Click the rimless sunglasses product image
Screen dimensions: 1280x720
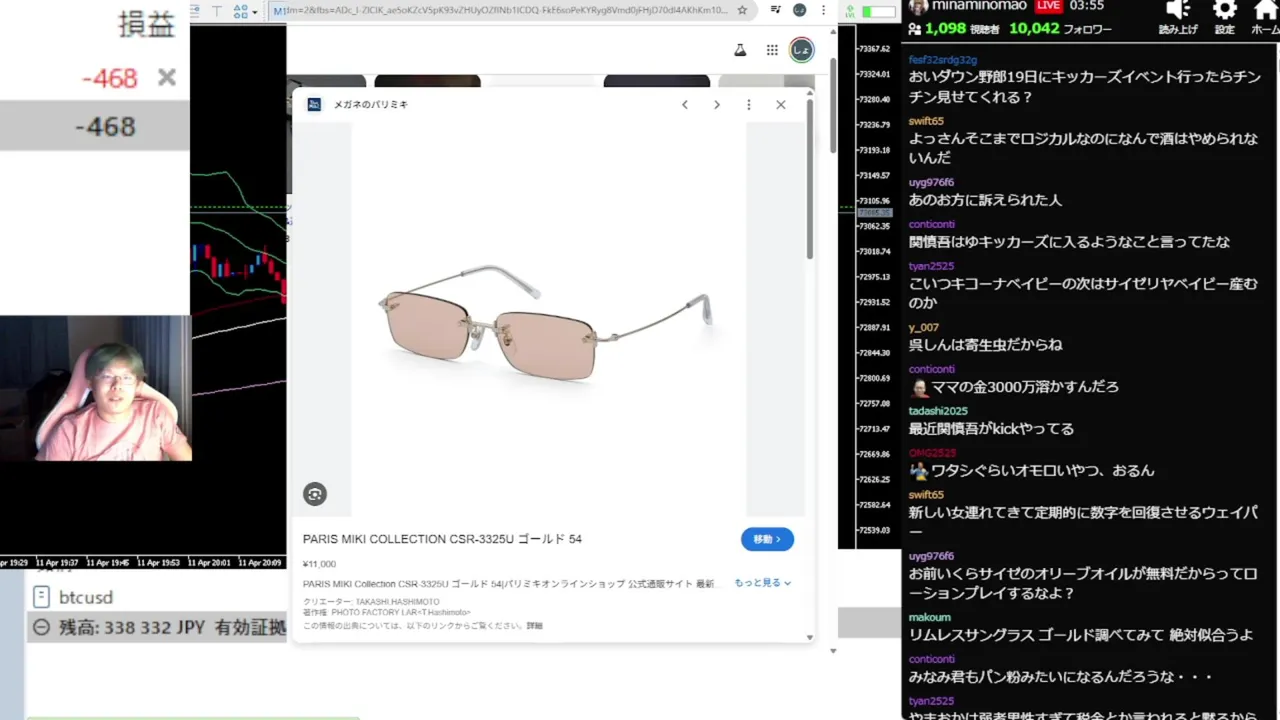[x=548, y=320]
